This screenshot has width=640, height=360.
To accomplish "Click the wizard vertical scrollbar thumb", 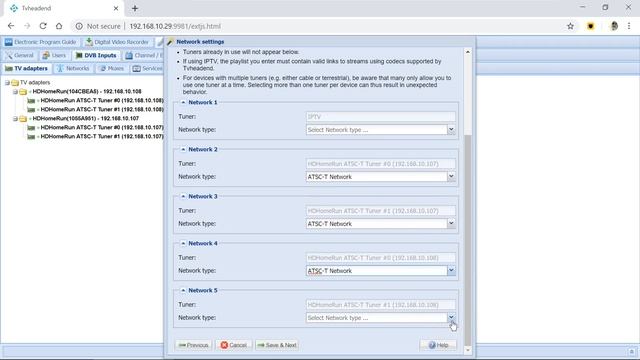I will point(468,241).
